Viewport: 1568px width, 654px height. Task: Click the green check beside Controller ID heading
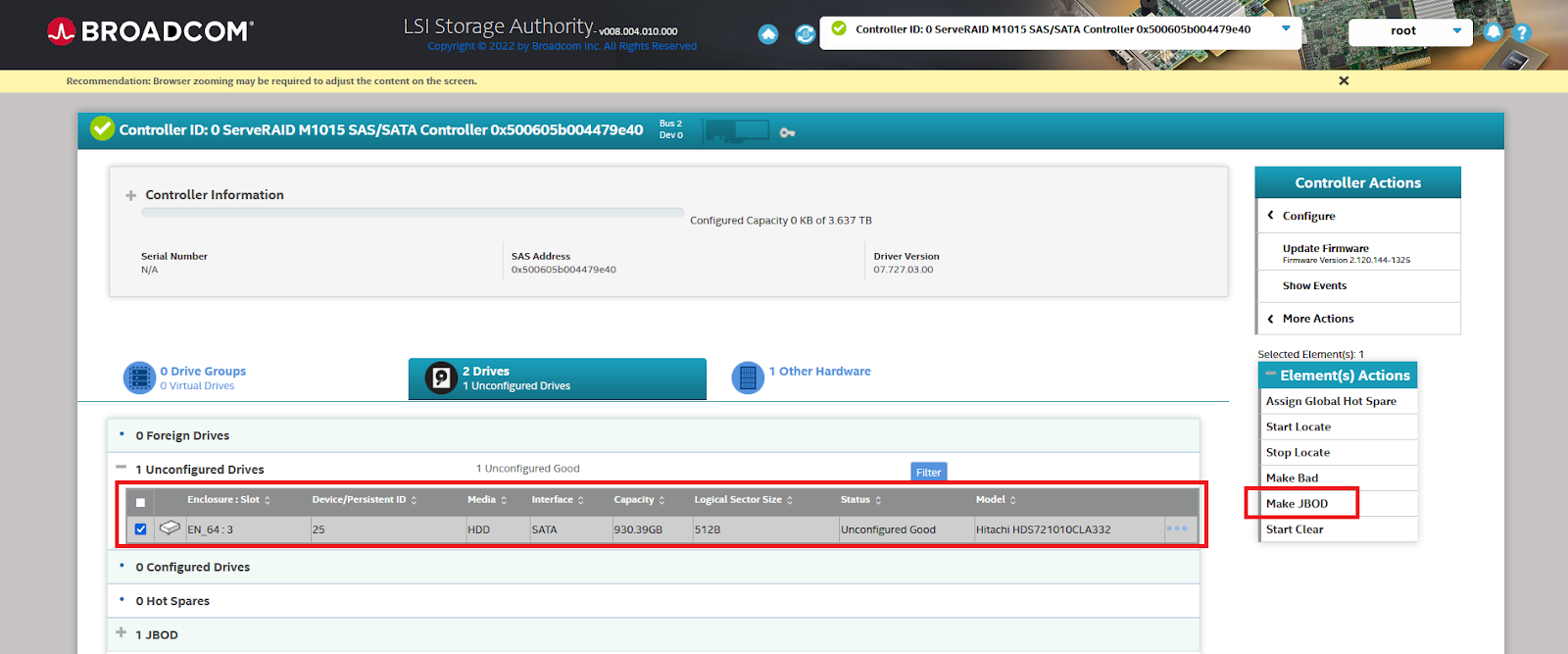(102, 128)
